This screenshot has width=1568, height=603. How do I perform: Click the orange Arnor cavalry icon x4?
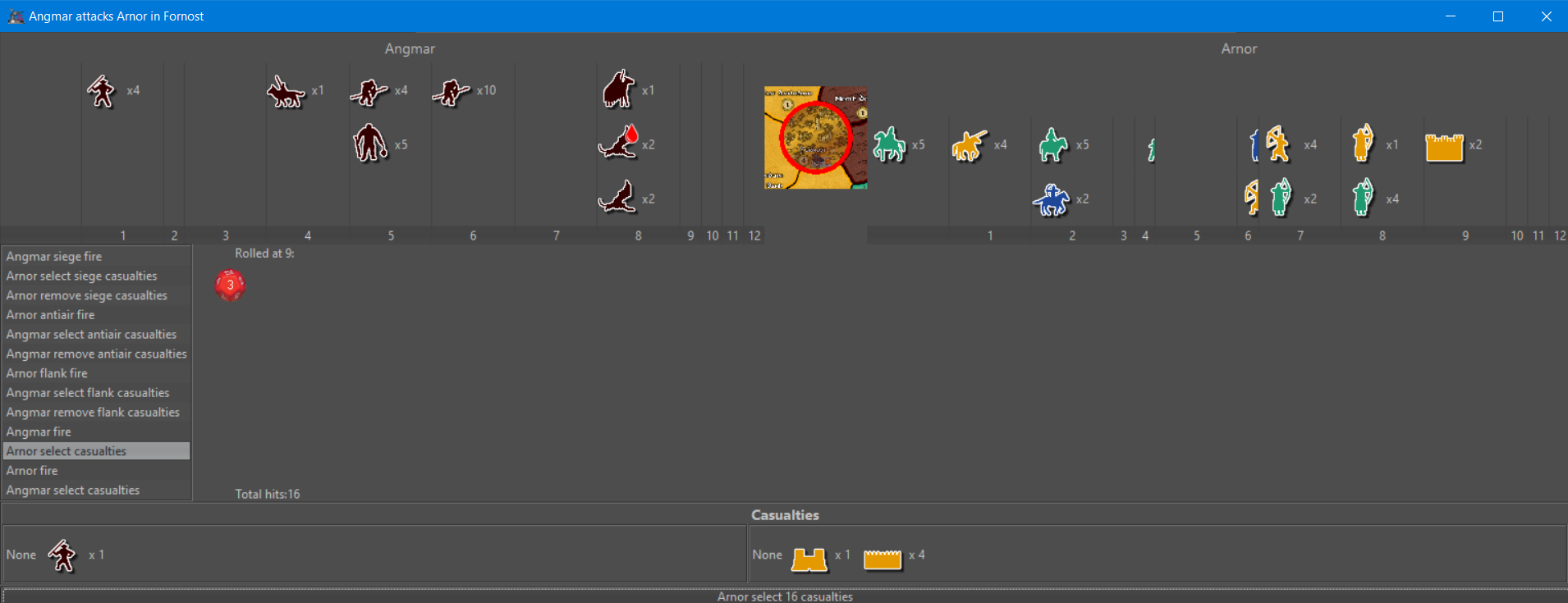click(969, 145)
